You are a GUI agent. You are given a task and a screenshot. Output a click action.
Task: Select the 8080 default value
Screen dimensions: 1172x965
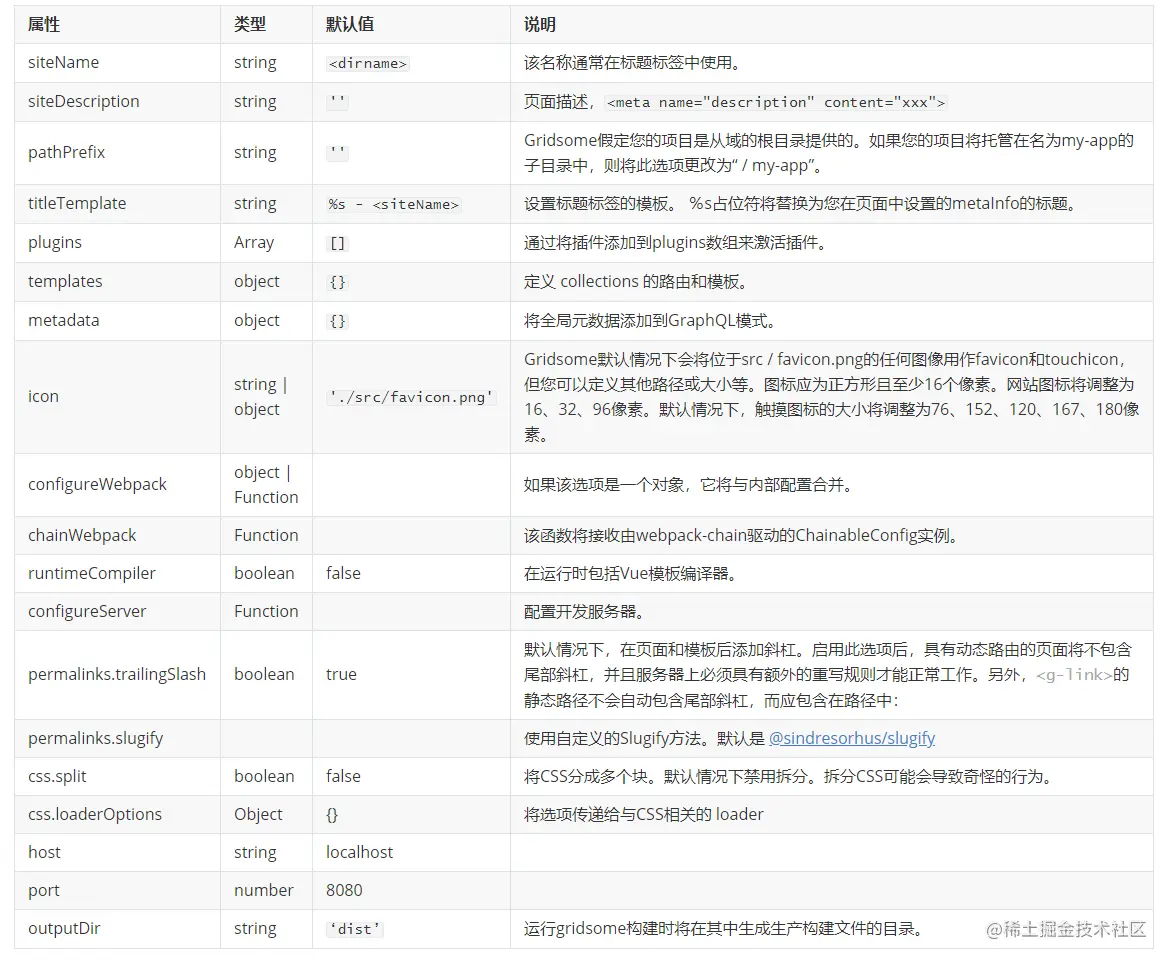344,891
